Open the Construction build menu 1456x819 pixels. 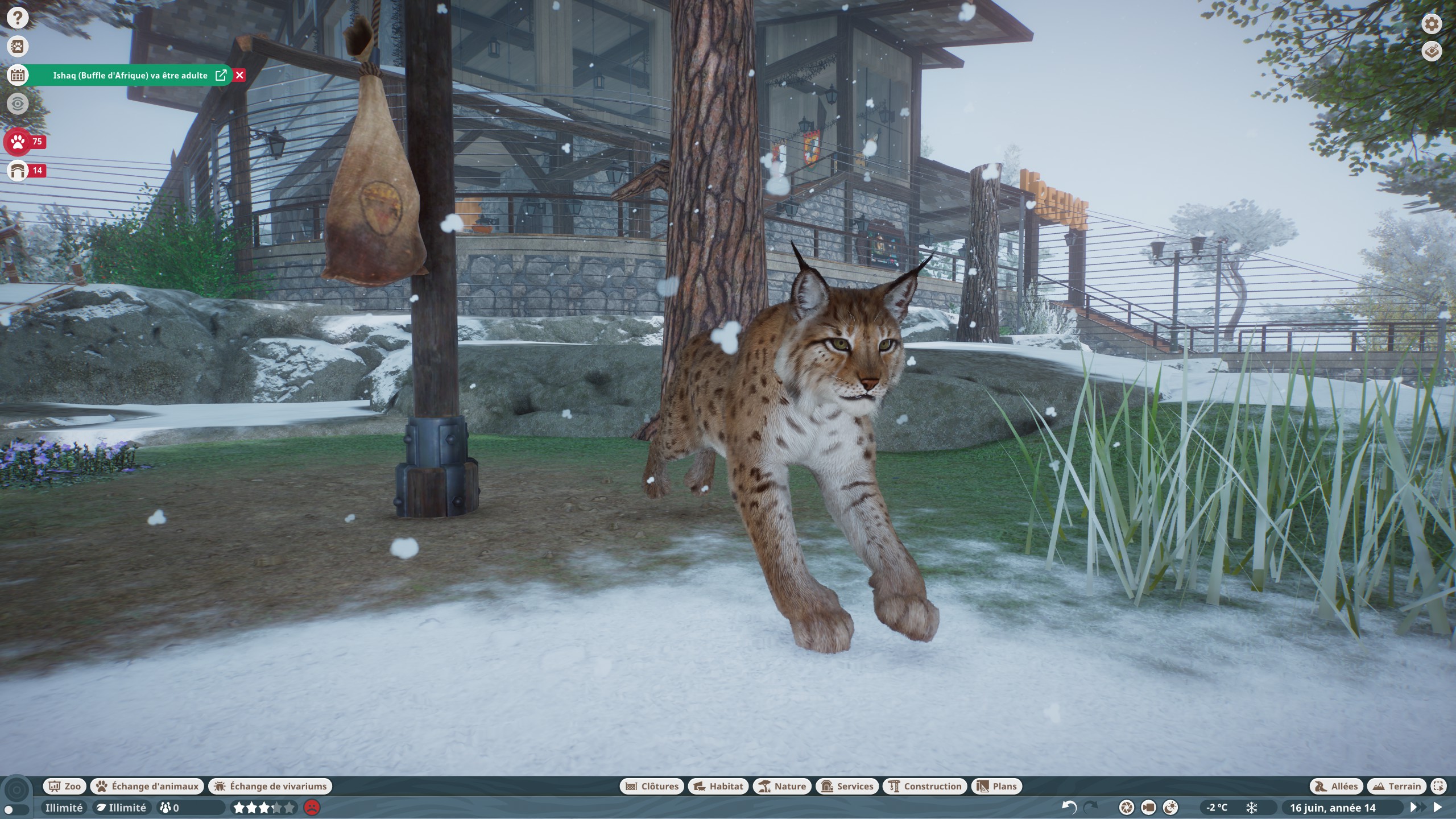(925, 786)
